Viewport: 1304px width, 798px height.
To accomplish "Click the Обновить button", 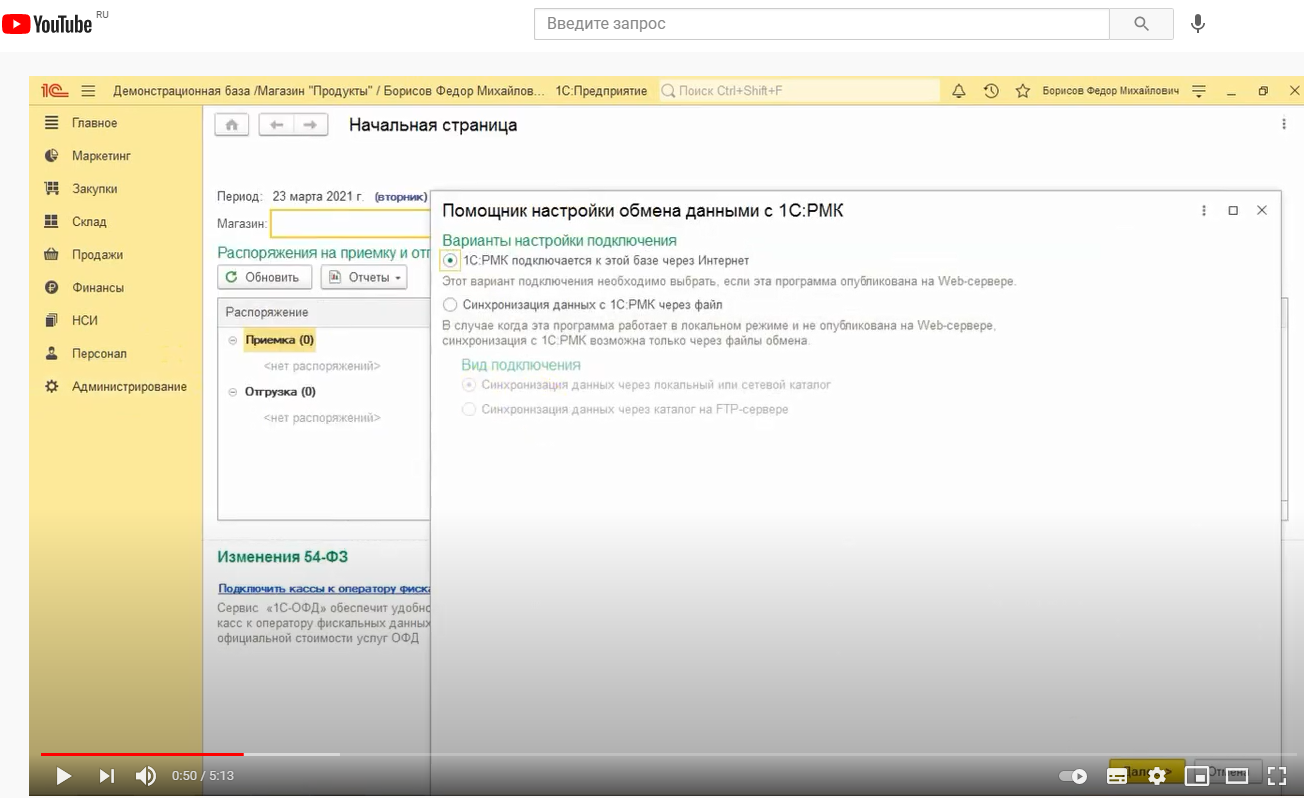I will pyautogui.click(x=264, y=277).
